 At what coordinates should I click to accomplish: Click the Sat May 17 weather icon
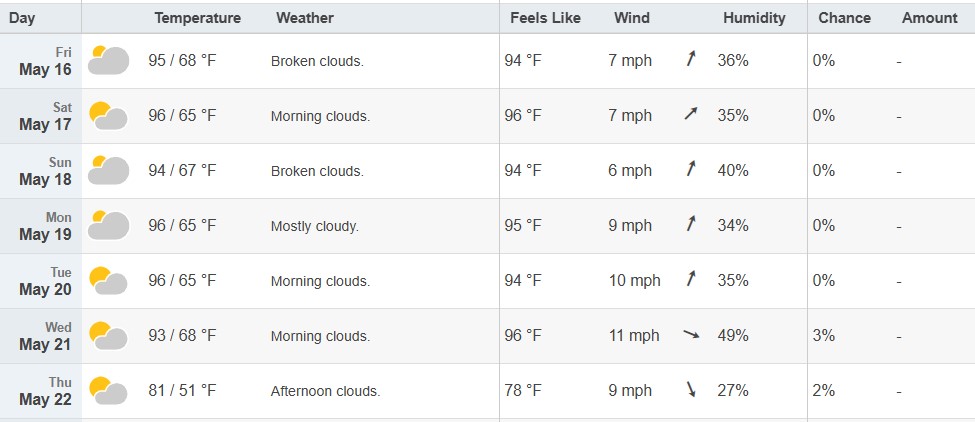pos(109,116)
